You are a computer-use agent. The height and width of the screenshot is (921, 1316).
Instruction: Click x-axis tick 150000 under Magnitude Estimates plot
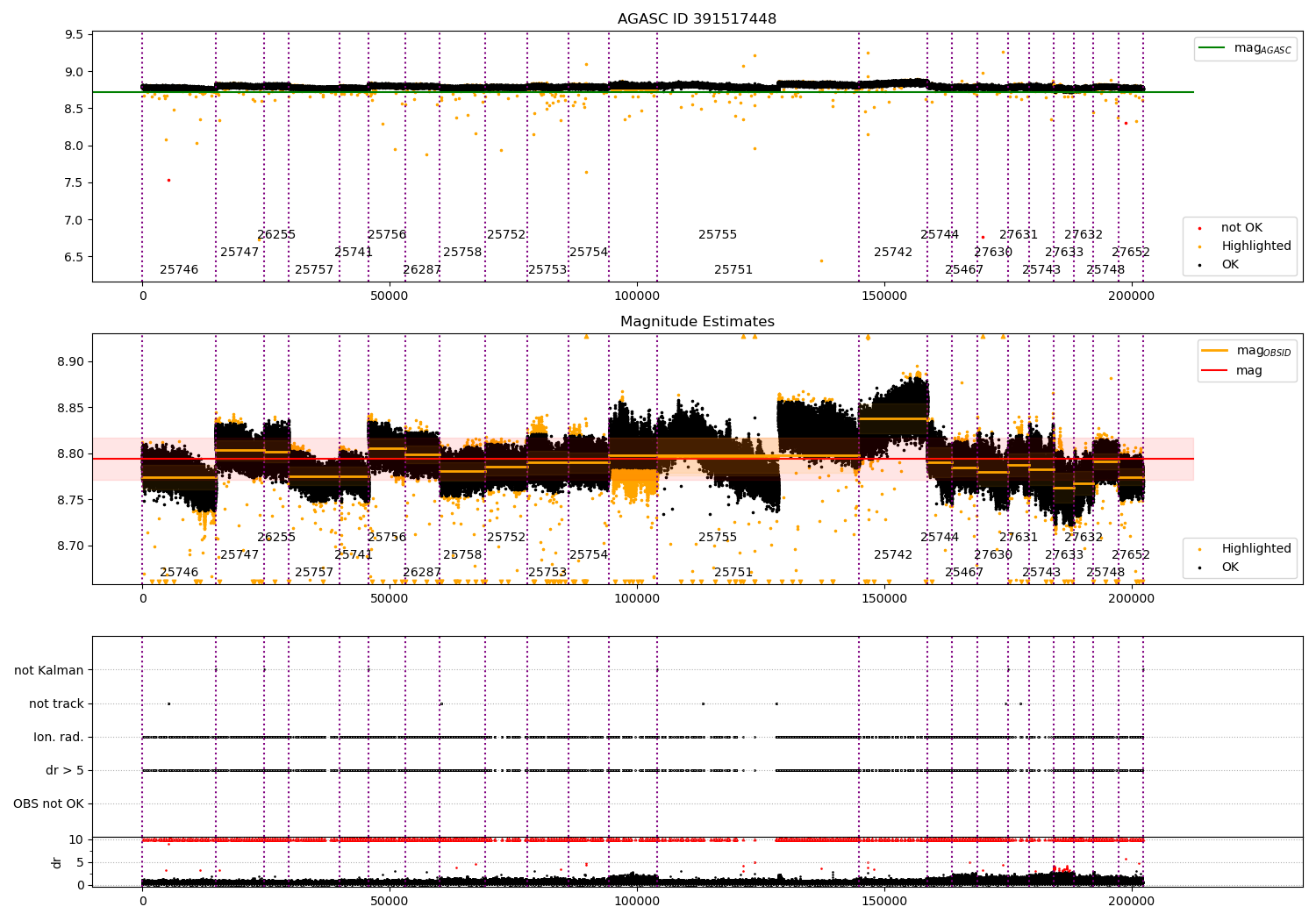coord(883,599)
